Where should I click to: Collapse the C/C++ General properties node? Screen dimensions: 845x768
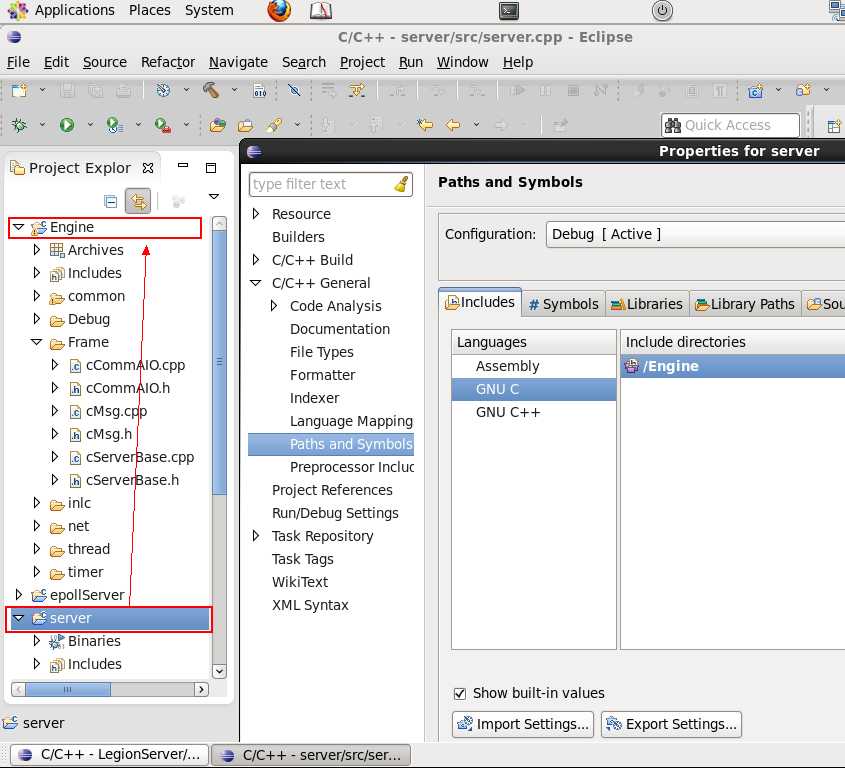coord(256,283)
